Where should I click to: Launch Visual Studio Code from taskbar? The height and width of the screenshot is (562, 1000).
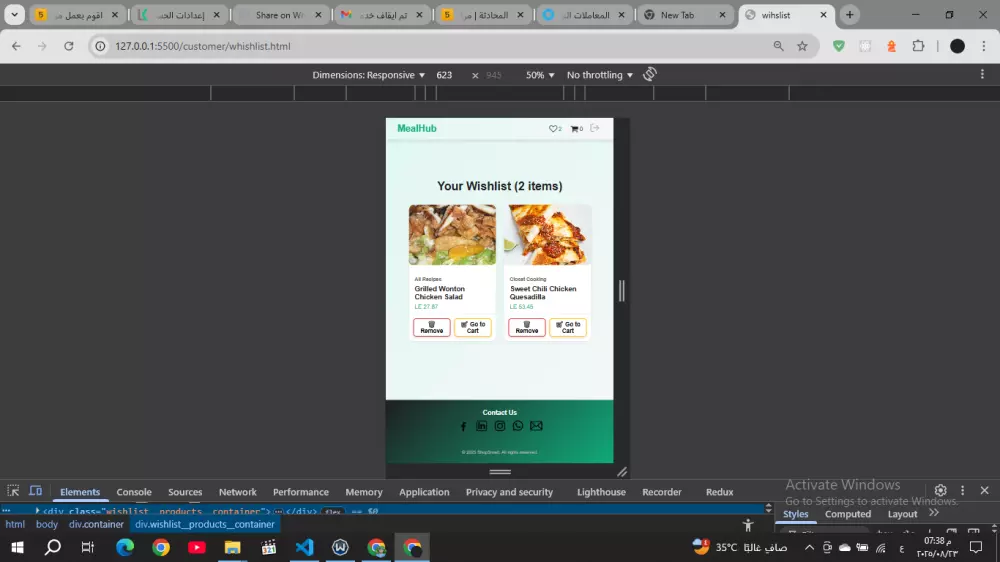pyautogui.click(x=305, y=547)
